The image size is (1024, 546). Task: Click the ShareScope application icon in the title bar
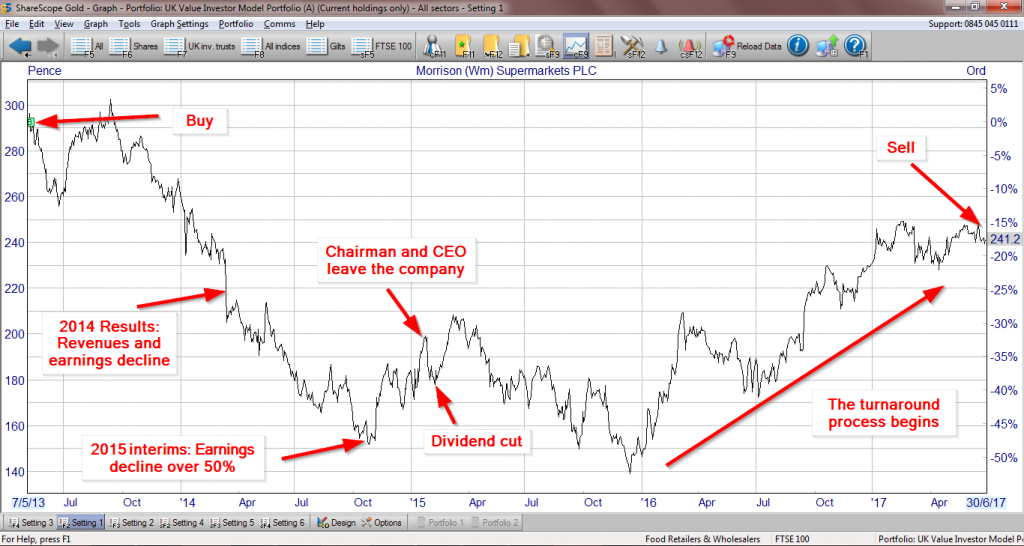7,7
